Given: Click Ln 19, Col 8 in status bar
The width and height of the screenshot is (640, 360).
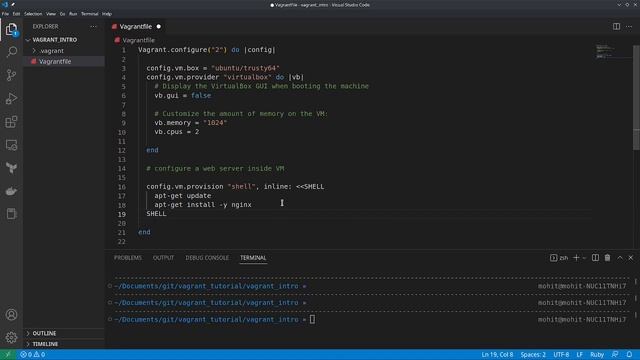Looking at the screenshot, I should (x=497, y=354).
